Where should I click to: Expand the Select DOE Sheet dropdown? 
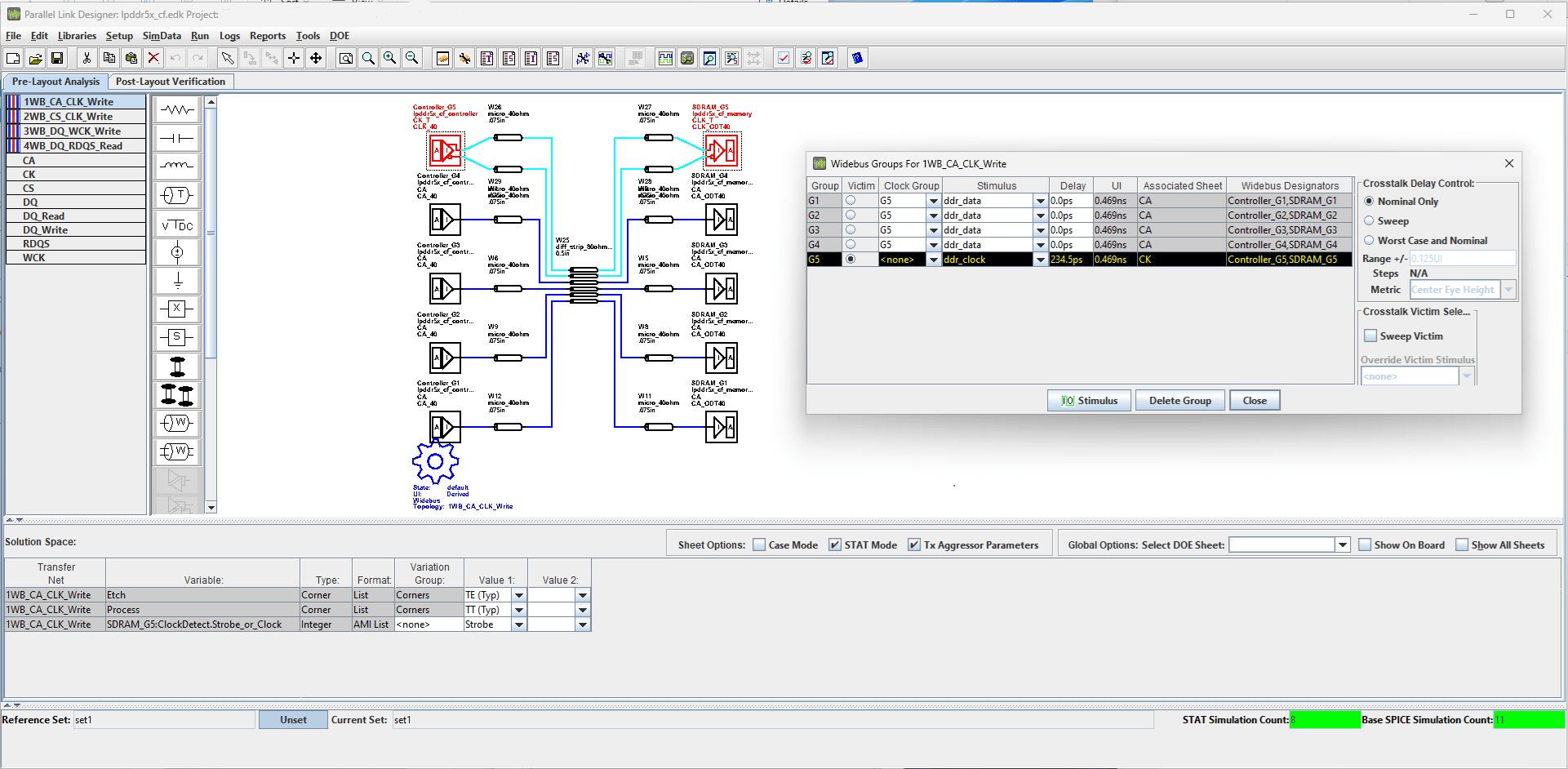(1343, 545)
